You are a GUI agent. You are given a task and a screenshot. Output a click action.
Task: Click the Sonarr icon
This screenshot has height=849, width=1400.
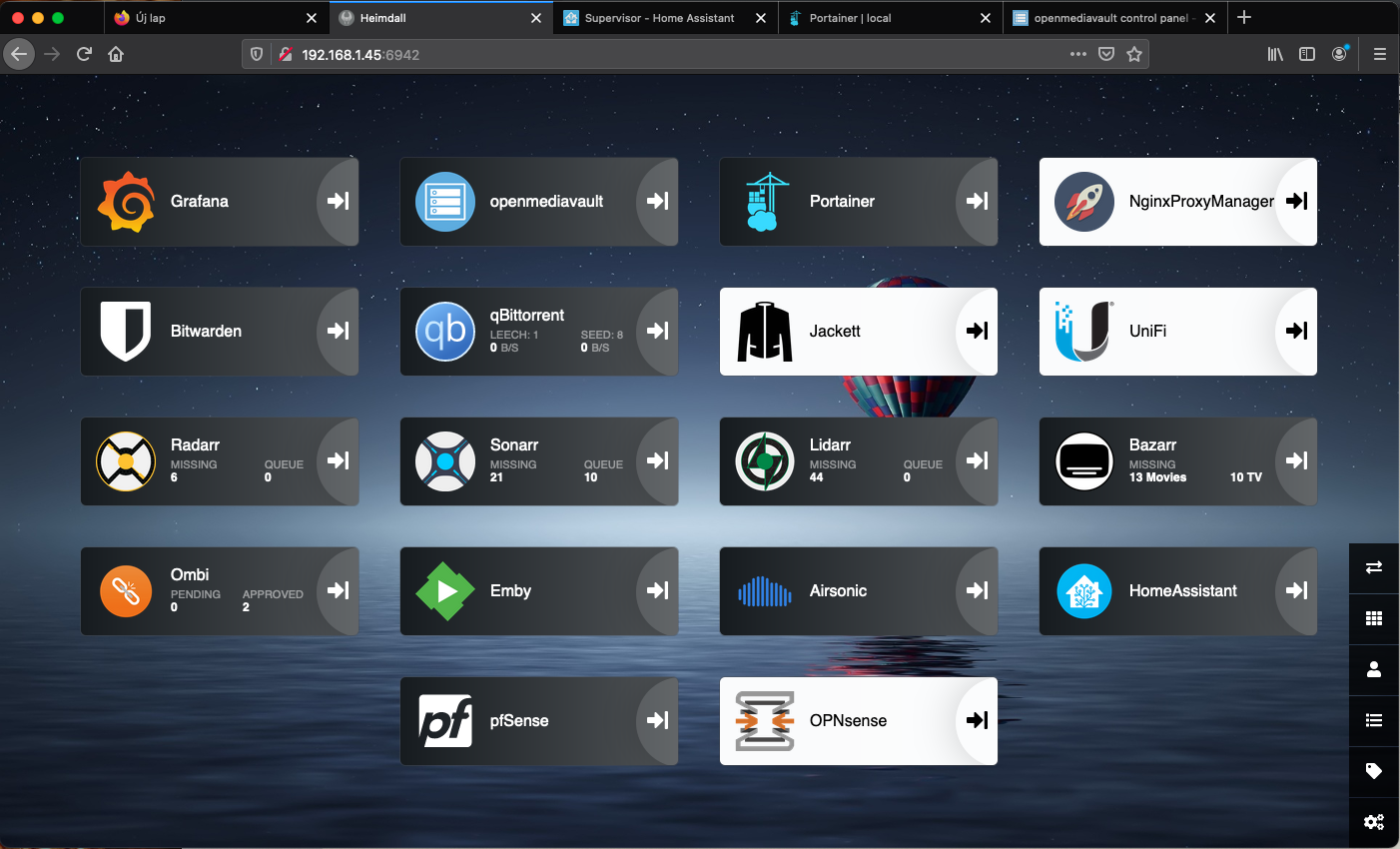click(445, 461)
